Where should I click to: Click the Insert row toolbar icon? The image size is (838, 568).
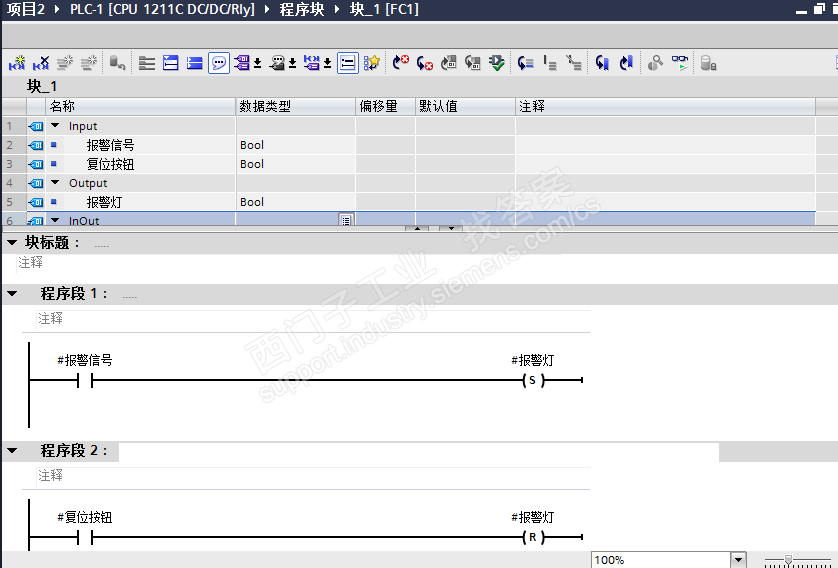[65, 63]
